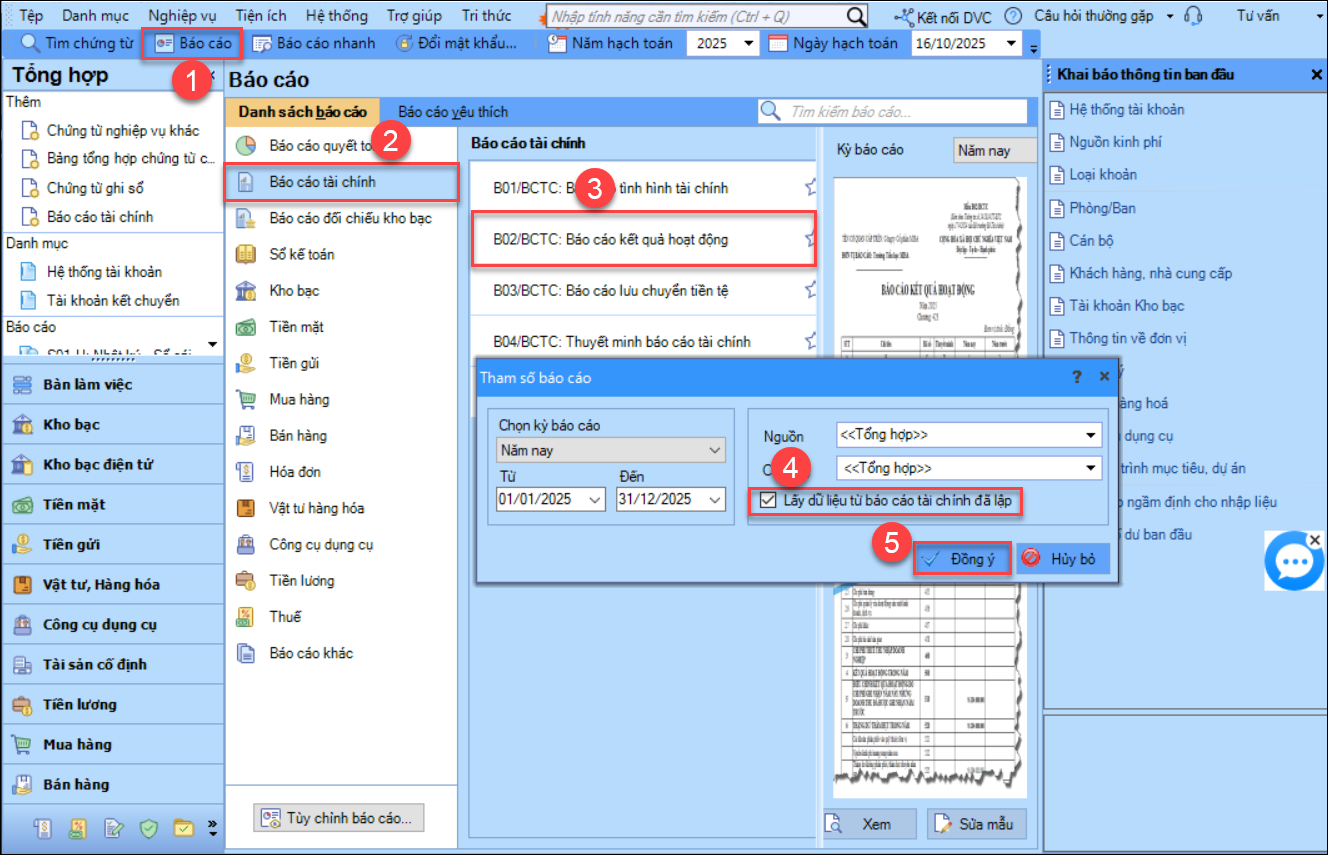Click the Tìm chứng từ search icon
This screenshot has width=1328, height=855.
[30, 43]
